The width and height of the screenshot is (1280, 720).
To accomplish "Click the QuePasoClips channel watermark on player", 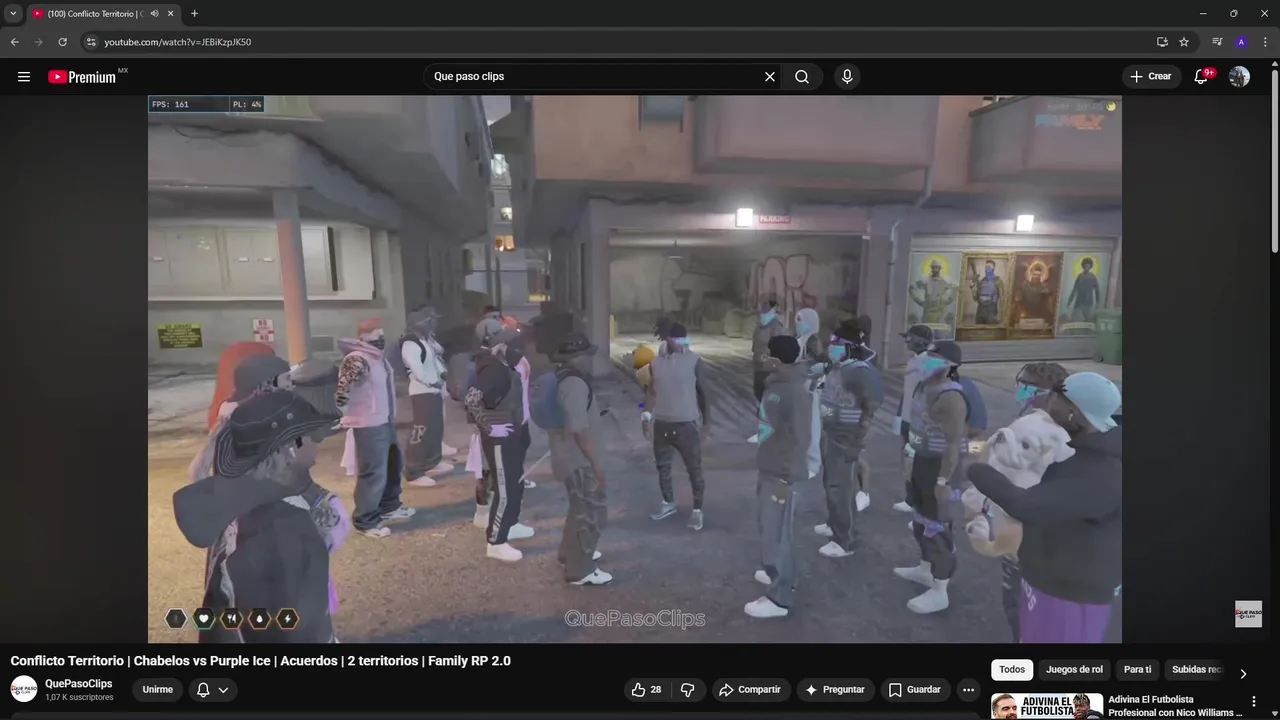I will coord(1248,614).
